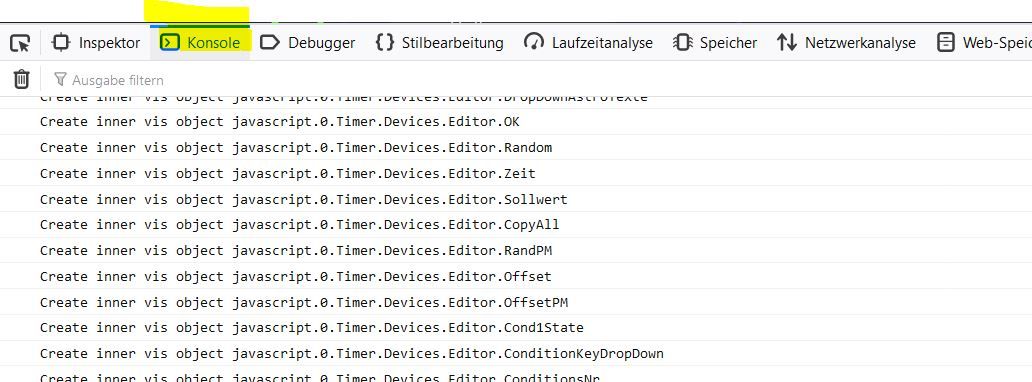
Task: Activate the element picker arrow icon
Action: [x=20, y=43]
